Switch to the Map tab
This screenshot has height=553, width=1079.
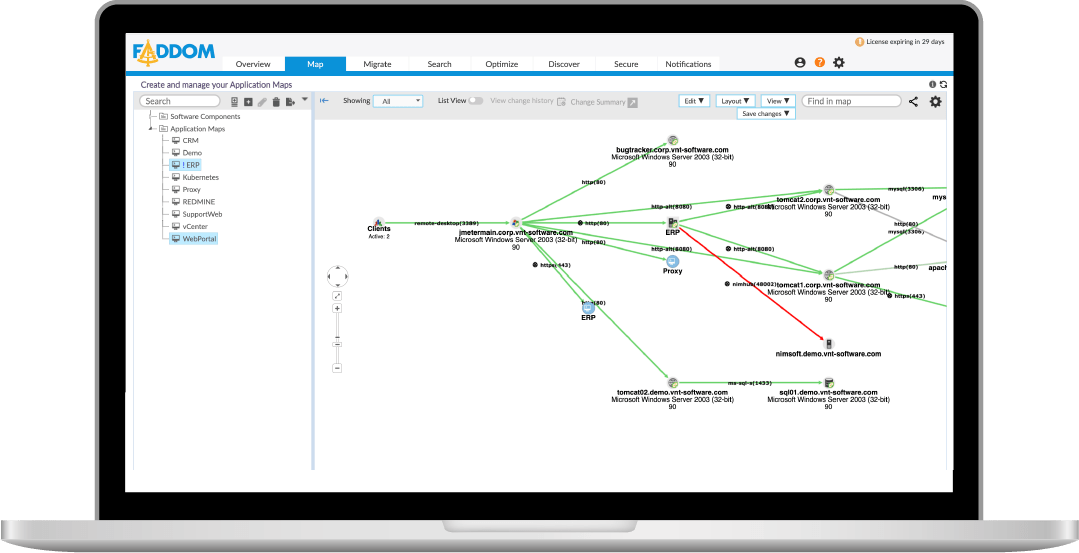315,64
